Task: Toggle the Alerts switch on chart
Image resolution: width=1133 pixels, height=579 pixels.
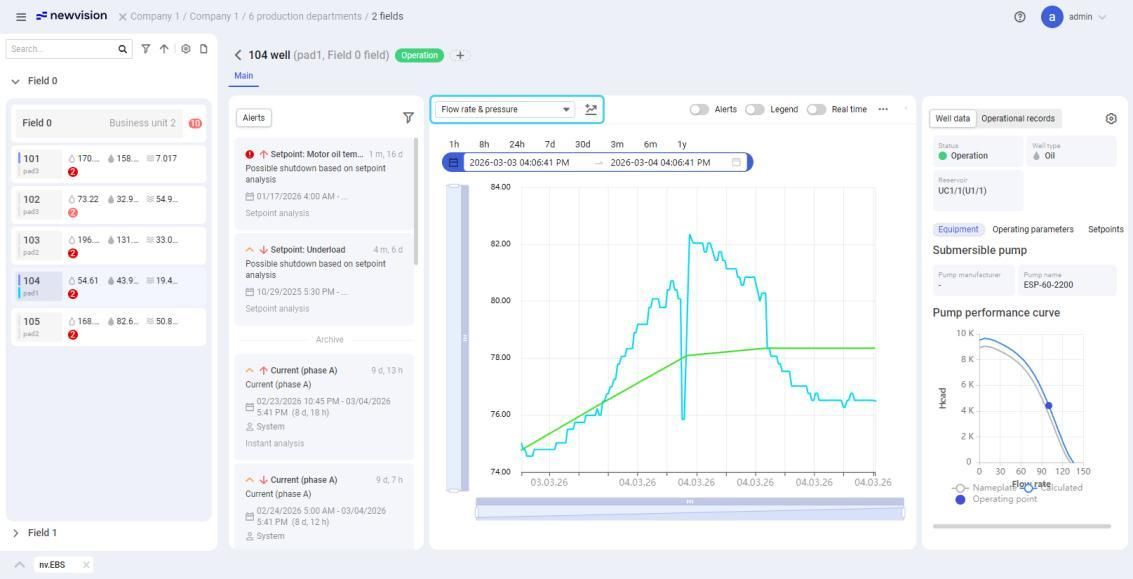Action: click(699, 109)
